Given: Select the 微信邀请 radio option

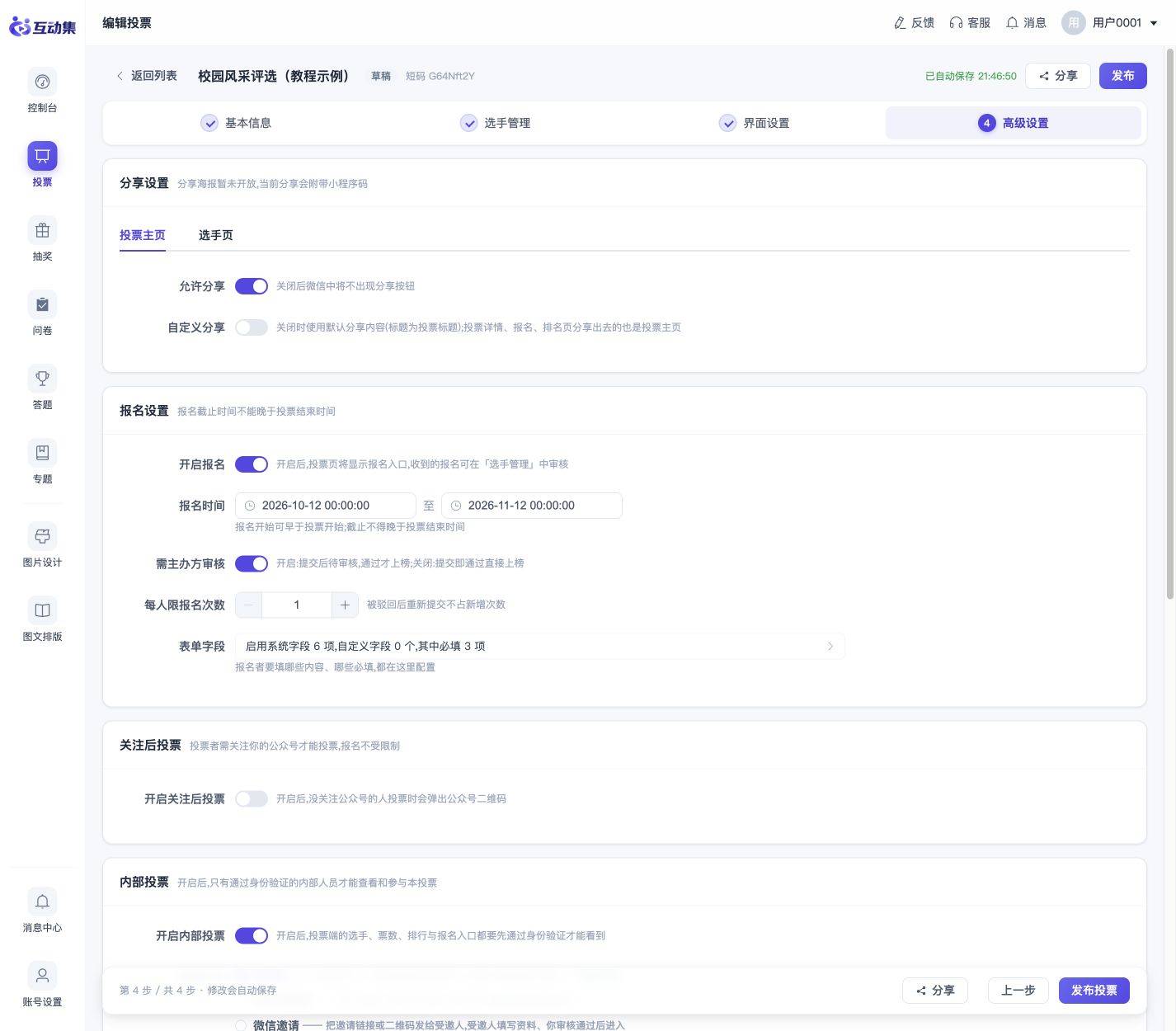Looking at the screenshot, I should [241, 1025].
